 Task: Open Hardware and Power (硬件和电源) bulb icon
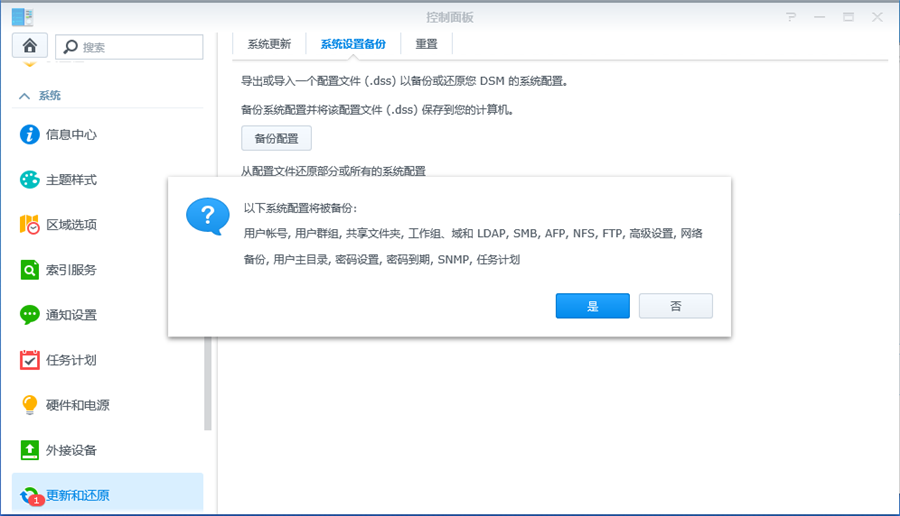[30, 405]
